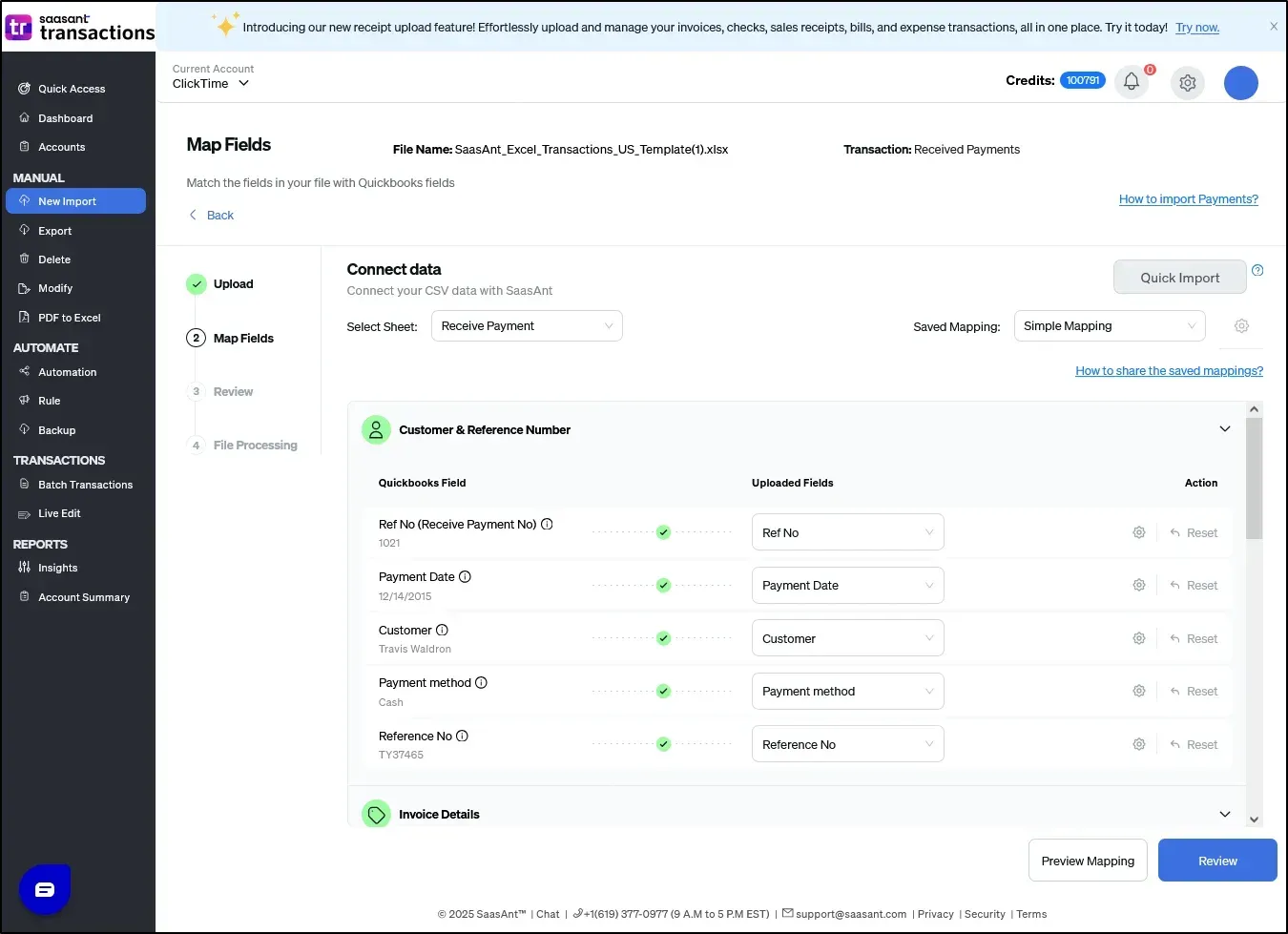Show info for Ref No (Receive Payment No)
Image resolution: width=1288 pixels, height=934 pixels.
[x=547, y=524]
